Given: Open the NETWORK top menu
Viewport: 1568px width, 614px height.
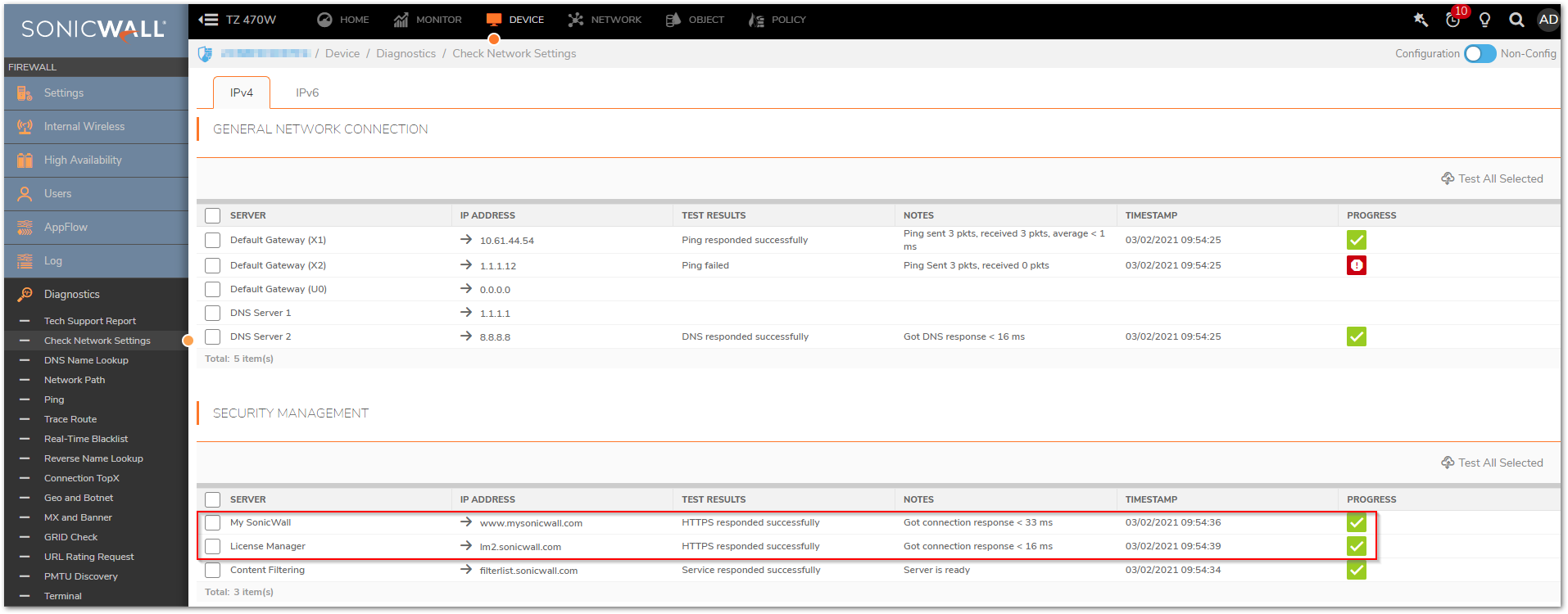Looking at the screenshot, I should (x=605, y=20).
